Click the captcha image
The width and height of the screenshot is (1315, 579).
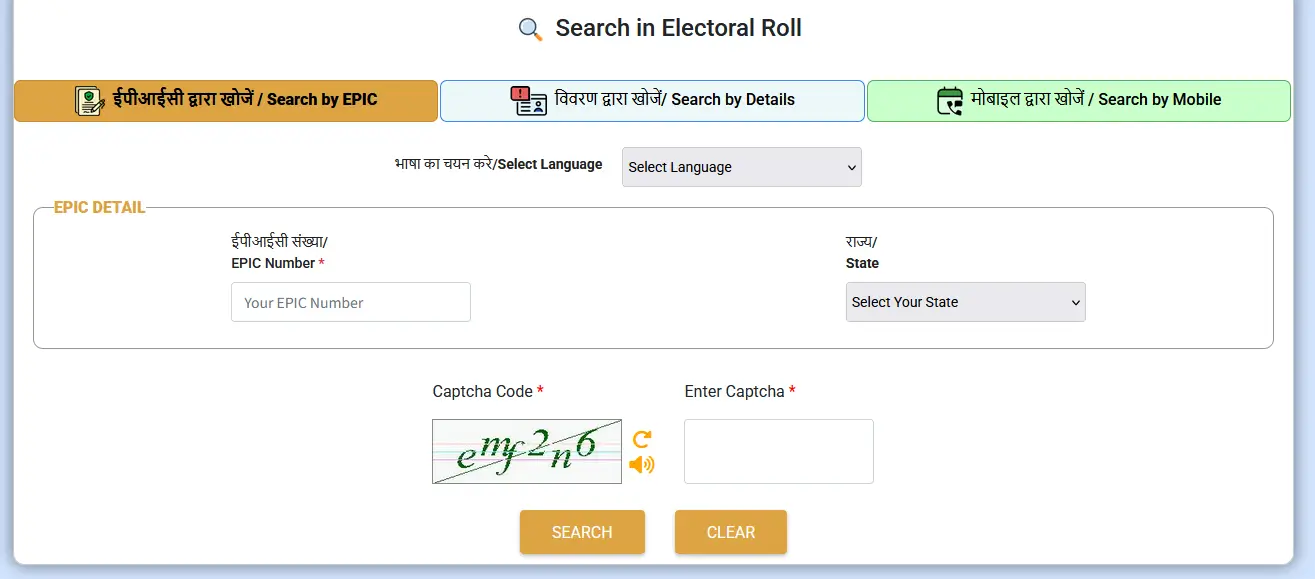coord(526,451)
